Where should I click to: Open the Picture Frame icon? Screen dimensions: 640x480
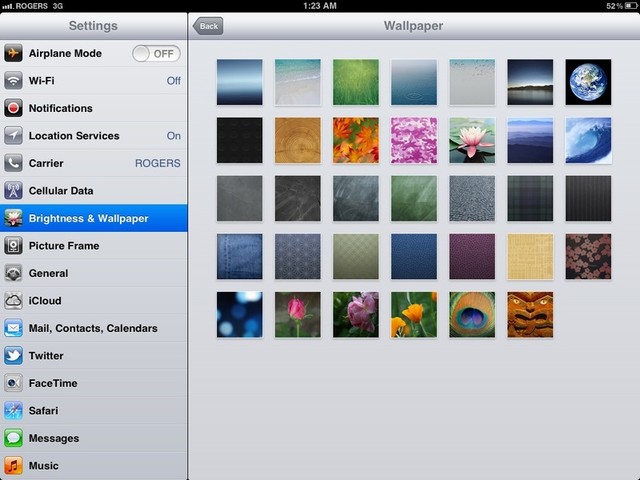pos(13,245)
